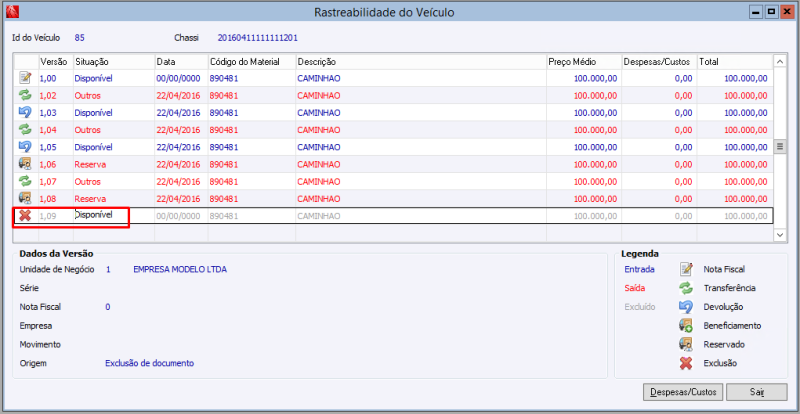
Task: Click the grid scrollbar up arrow
Action: 780,61
